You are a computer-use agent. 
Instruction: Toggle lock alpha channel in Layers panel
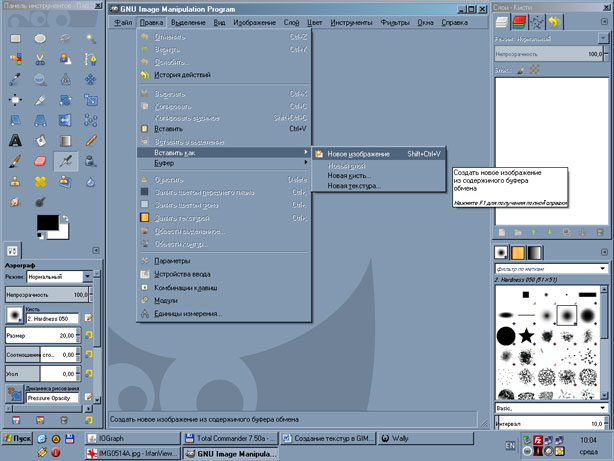535,69
